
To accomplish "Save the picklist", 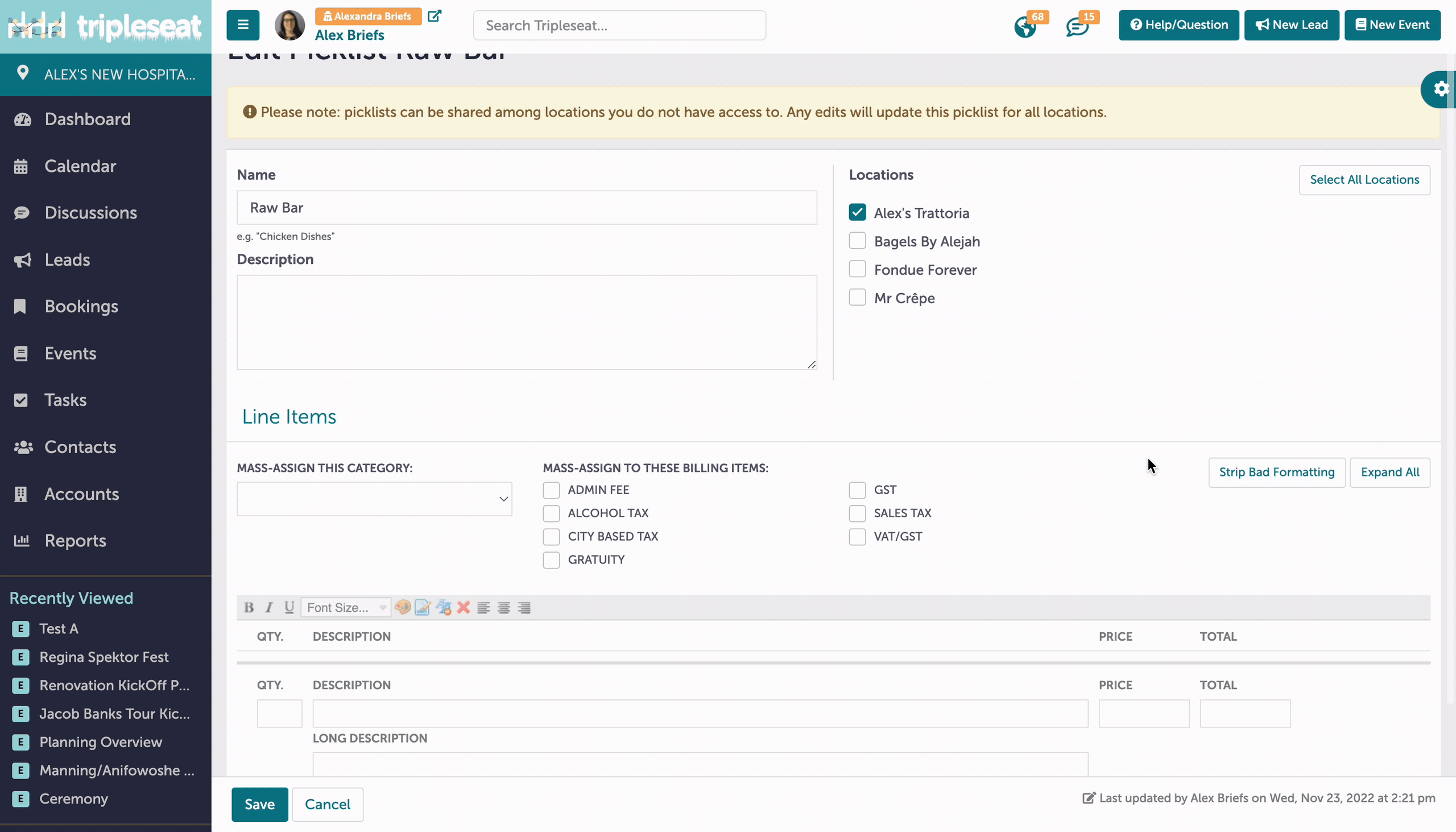I will pos(260,805).
